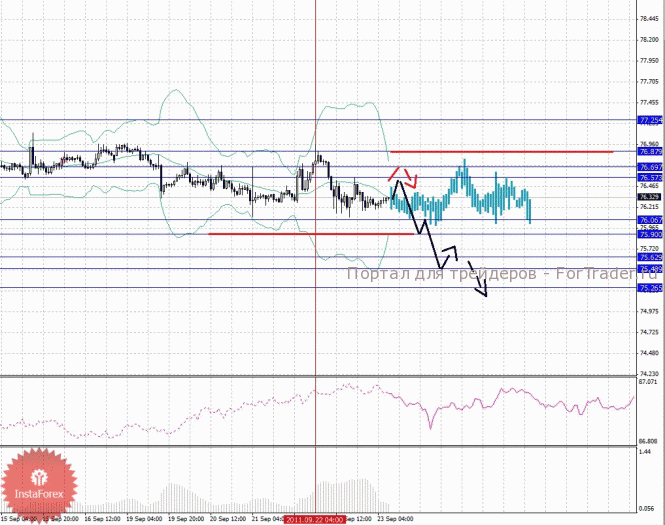This screenshot has height=525, width=665.
Task: Click the 74.480 price scale value
Action: (649, 353)
